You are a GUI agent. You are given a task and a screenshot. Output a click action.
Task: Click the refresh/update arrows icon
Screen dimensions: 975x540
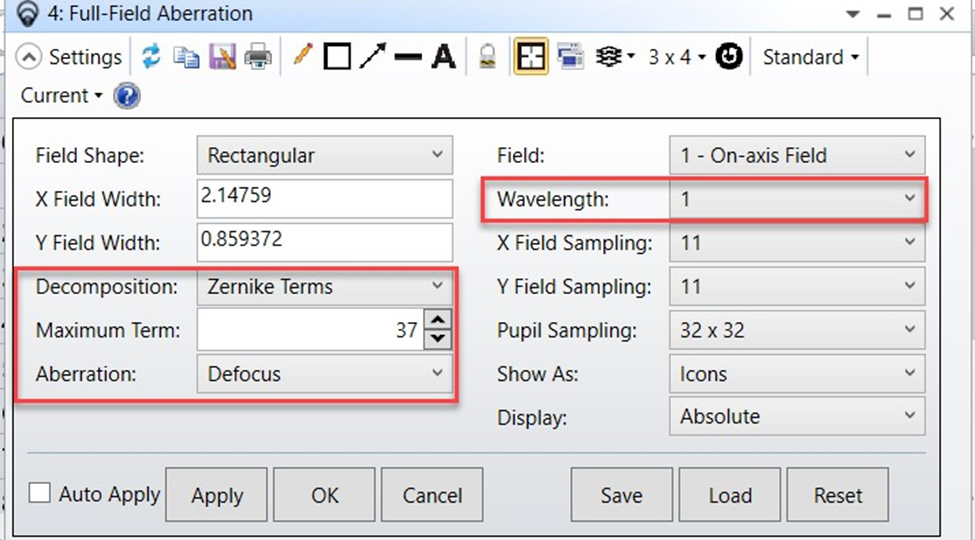150,57
